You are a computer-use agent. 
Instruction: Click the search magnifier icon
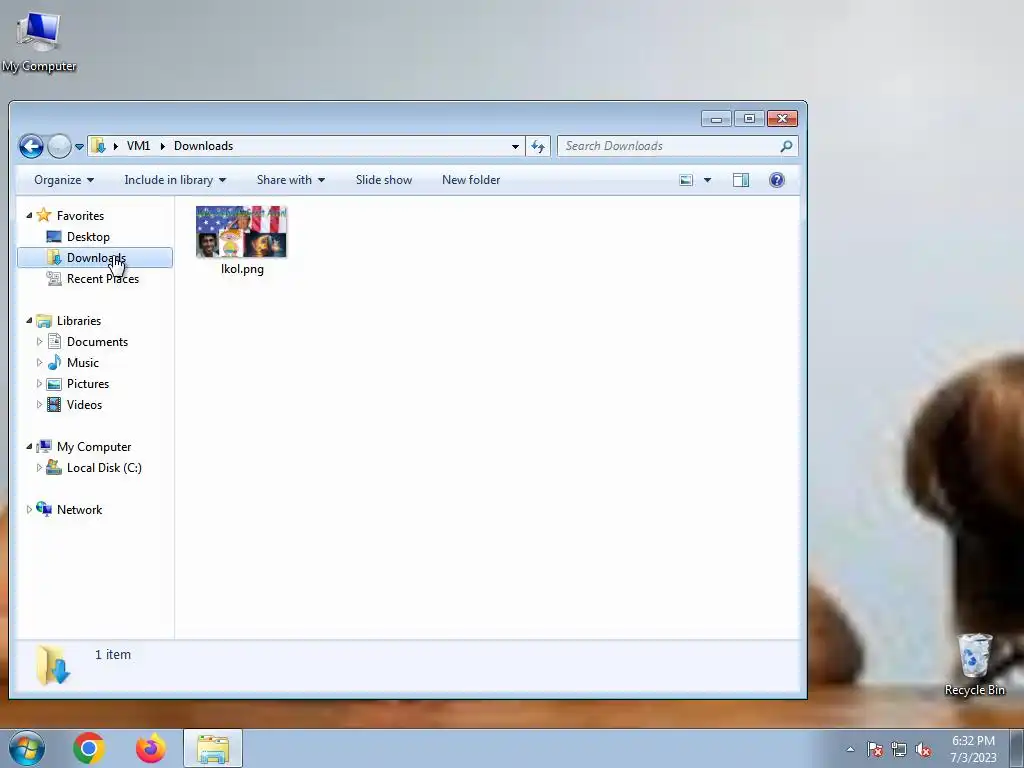pos(786,146)
